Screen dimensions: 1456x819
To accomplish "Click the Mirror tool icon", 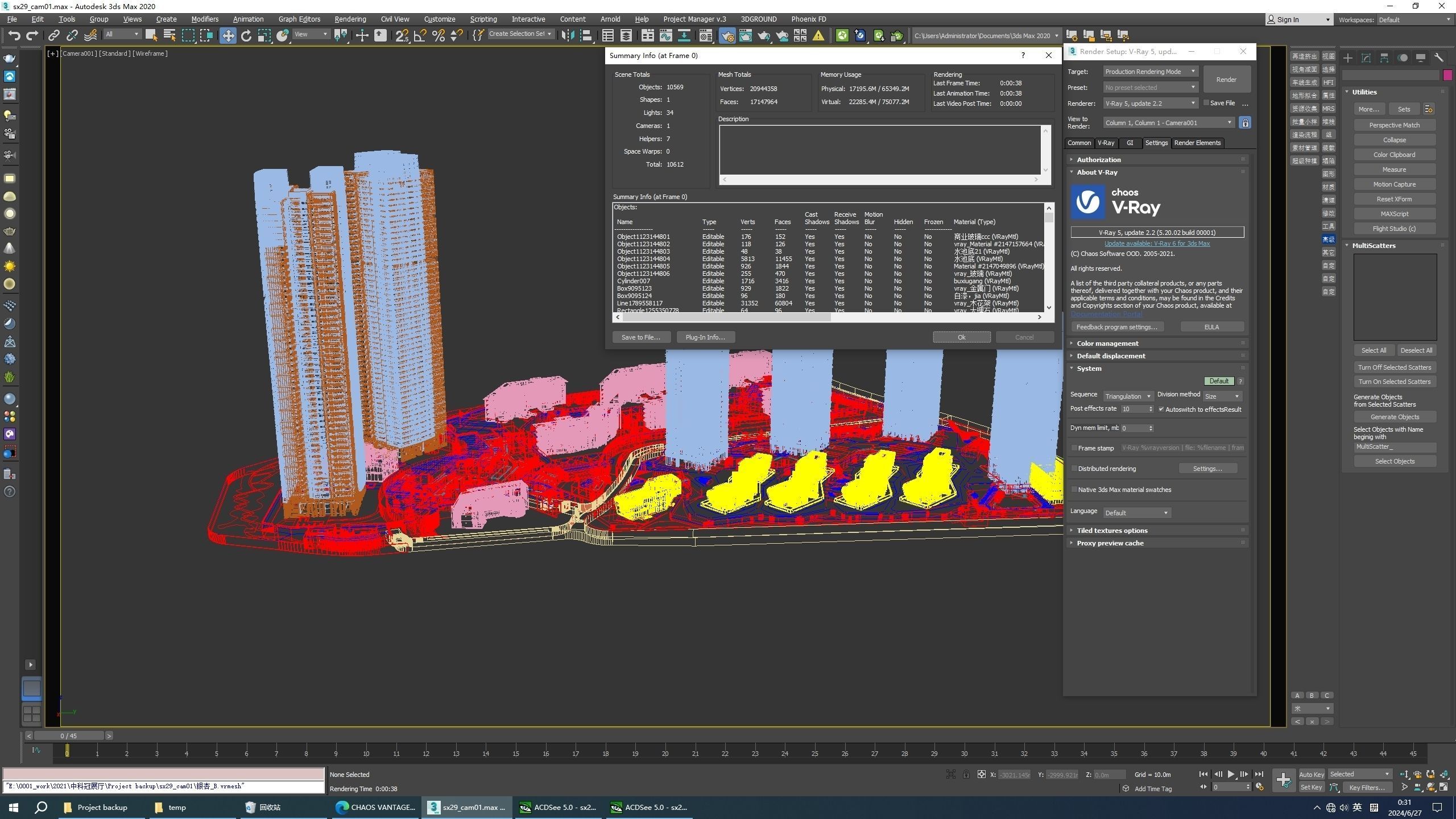I will [x=567, y=36].
